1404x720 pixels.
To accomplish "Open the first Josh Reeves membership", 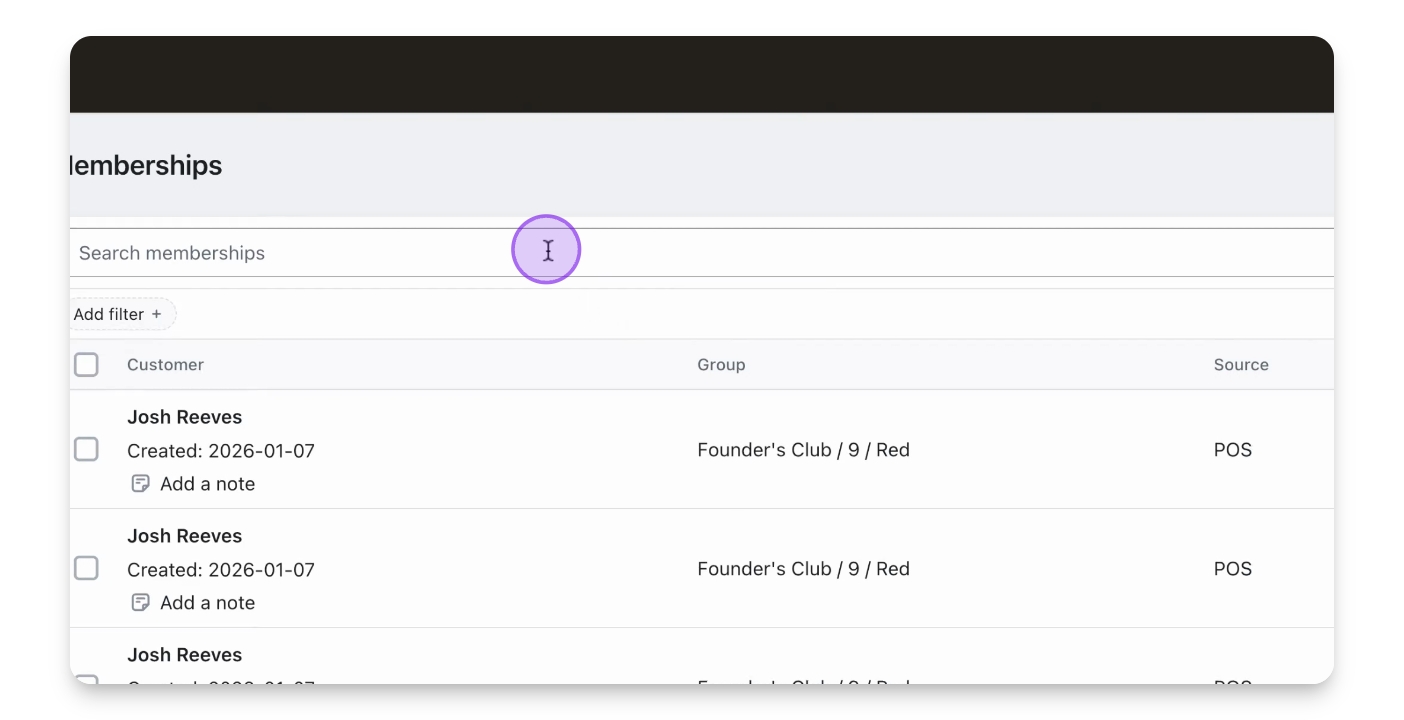I will click(185, 417).
